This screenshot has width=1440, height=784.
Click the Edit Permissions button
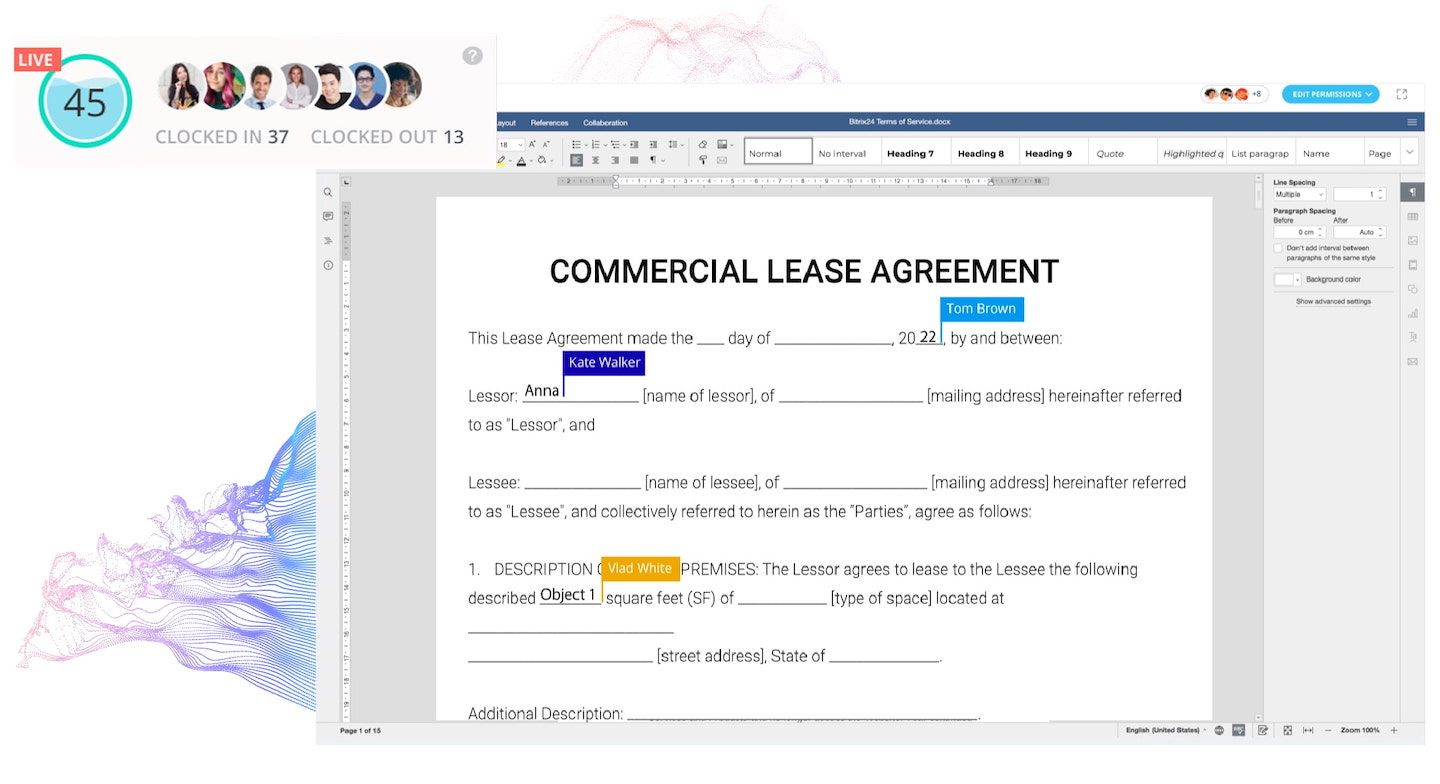tap(1330, 94)
